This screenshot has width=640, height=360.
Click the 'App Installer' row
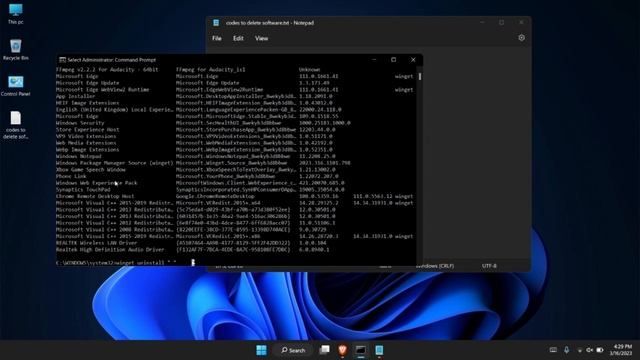234,96
